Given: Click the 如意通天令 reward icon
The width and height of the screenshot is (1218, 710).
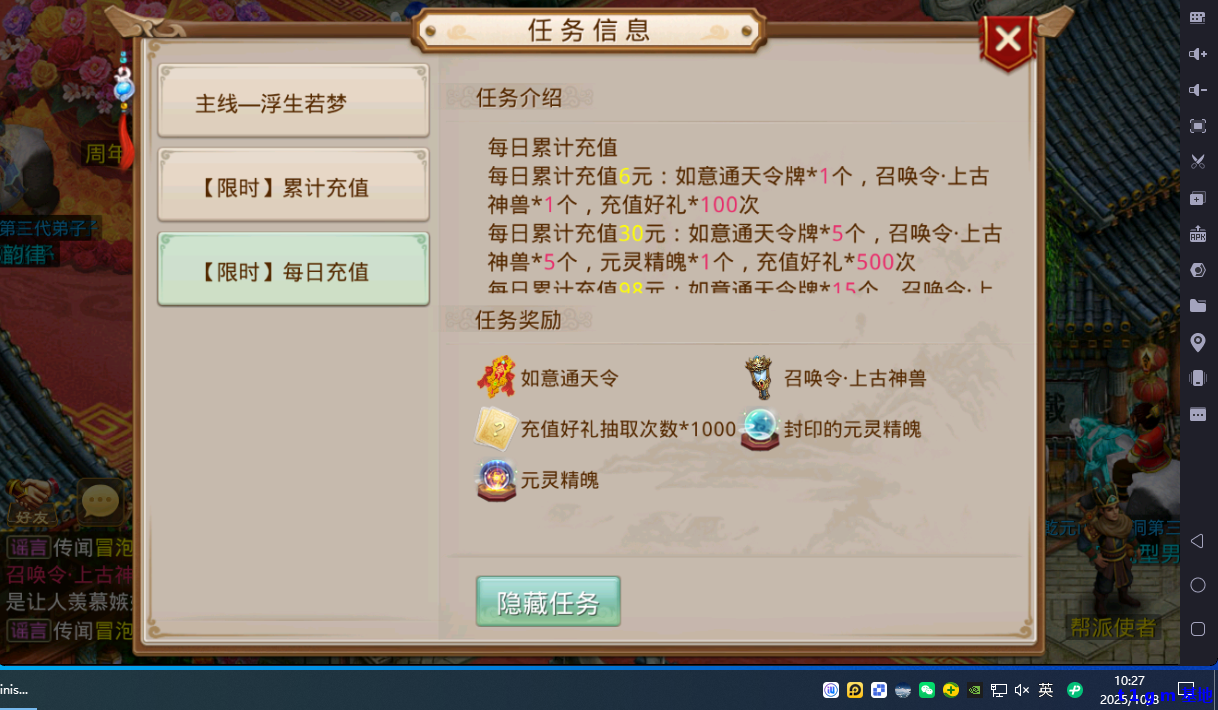Looking at the screenshot, I should [x=495, y=378].
